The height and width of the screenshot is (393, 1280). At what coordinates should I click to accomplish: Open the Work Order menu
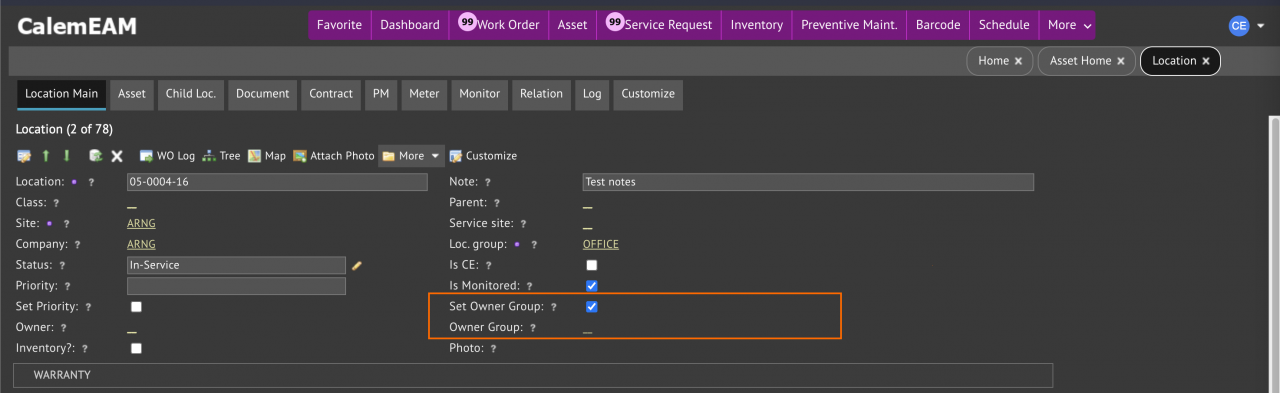pyautogui.click(x=498, y=25)
